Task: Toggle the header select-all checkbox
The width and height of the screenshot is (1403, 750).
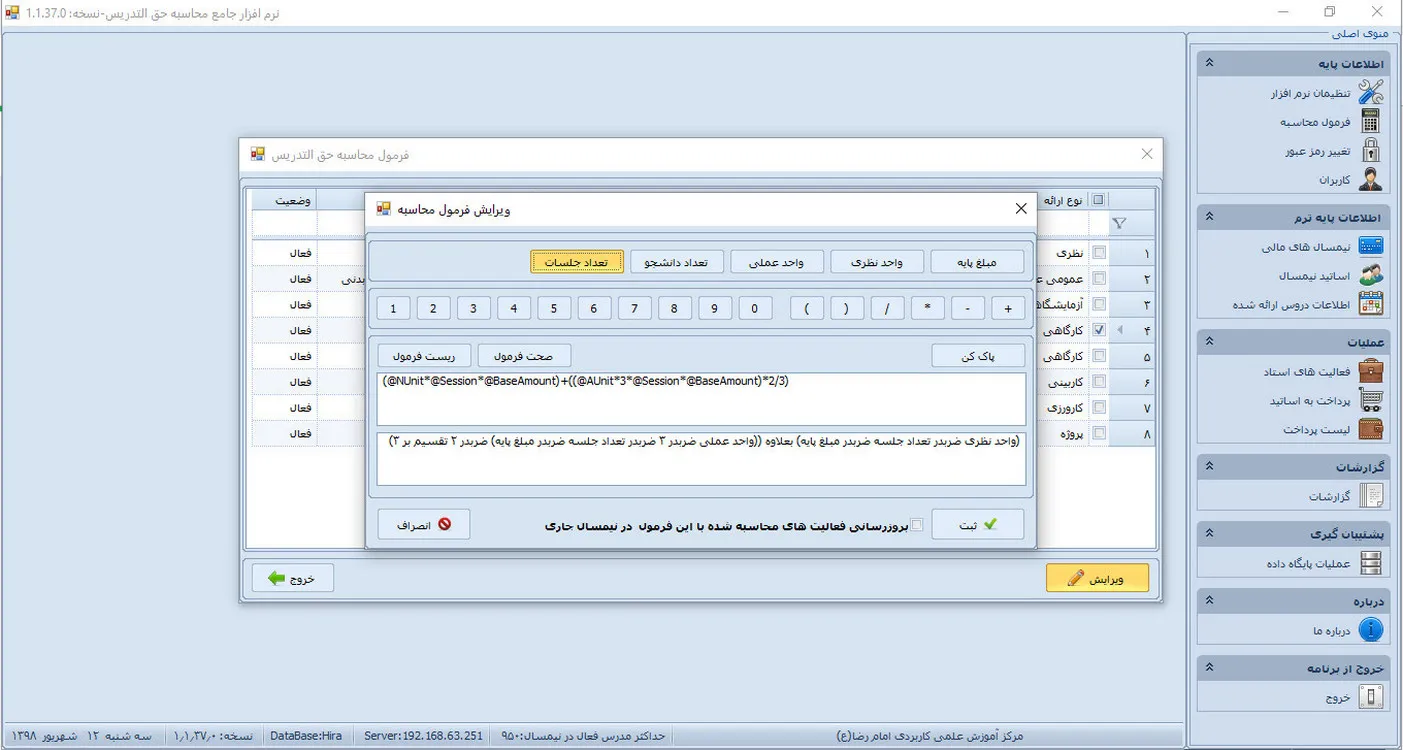Action: tap(1099, 199)
